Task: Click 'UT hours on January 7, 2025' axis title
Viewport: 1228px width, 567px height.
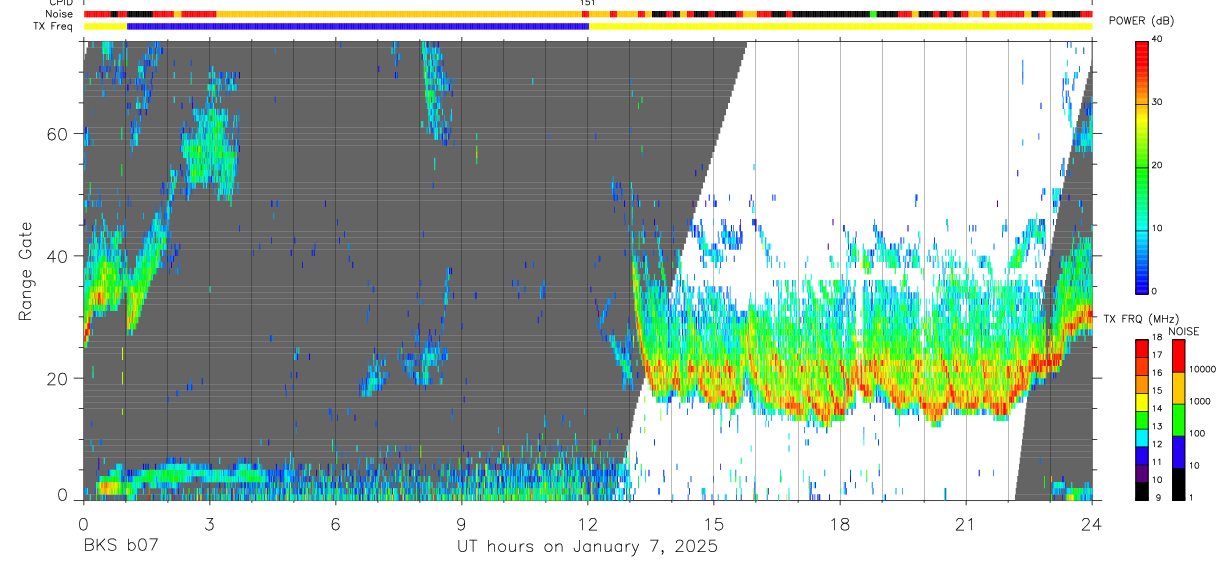Action: point(587,547)
